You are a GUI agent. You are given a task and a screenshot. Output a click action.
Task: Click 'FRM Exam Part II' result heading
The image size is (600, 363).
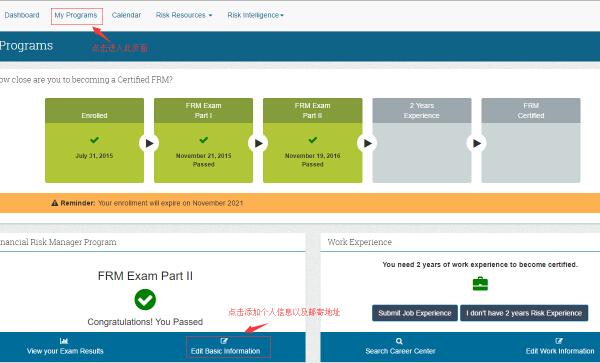[x=145, y=276]
